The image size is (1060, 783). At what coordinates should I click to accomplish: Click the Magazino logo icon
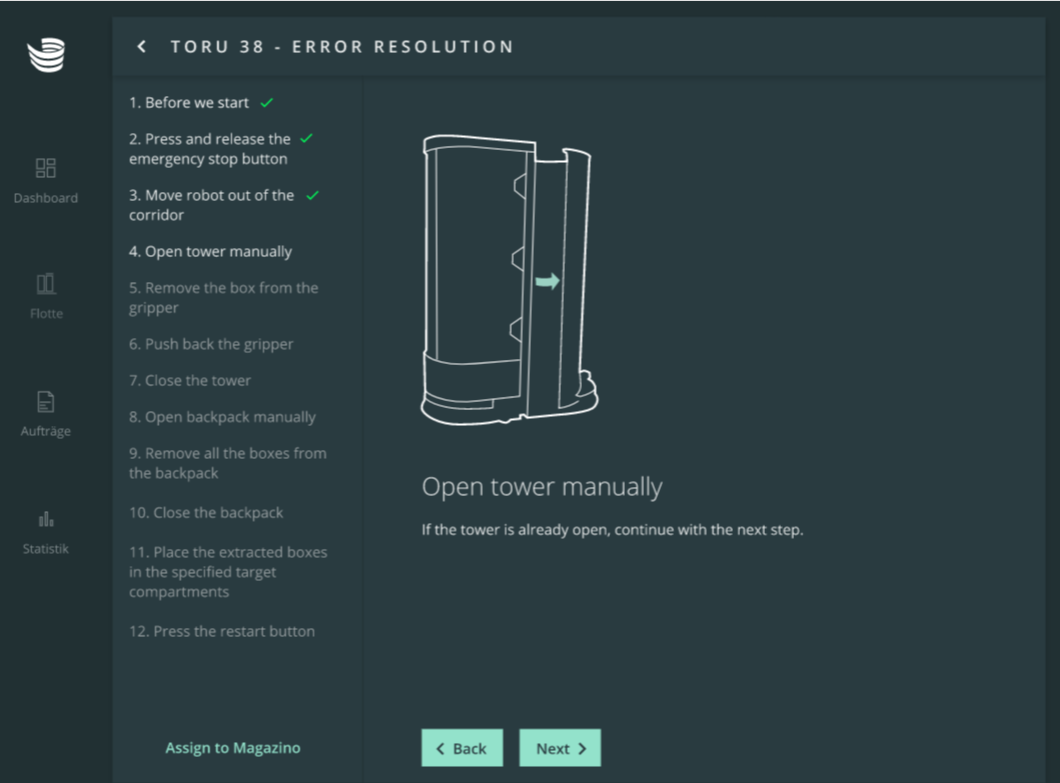(x=46, y=55)
